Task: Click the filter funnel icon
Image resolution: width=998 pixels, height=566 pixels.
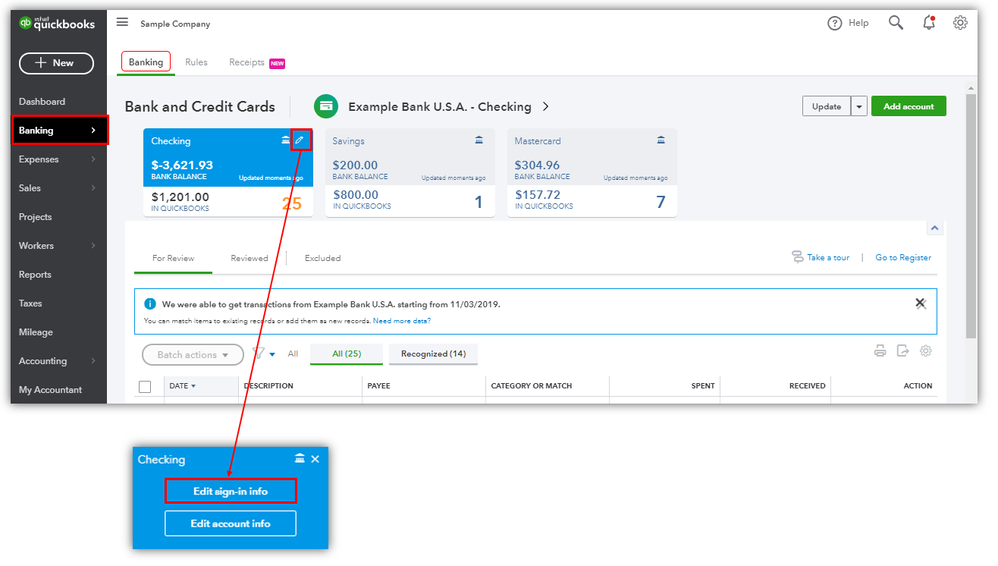Action: (x=258, y=353)
